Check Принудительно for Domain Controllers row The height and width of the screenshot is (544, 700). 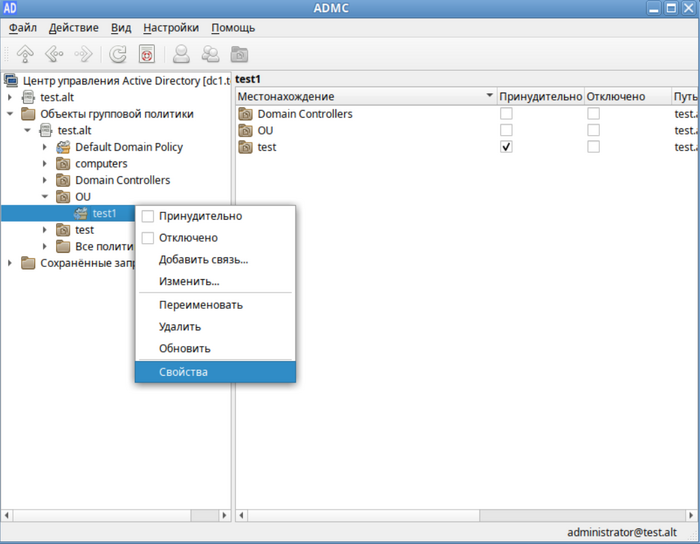click(x=506, y=114)
